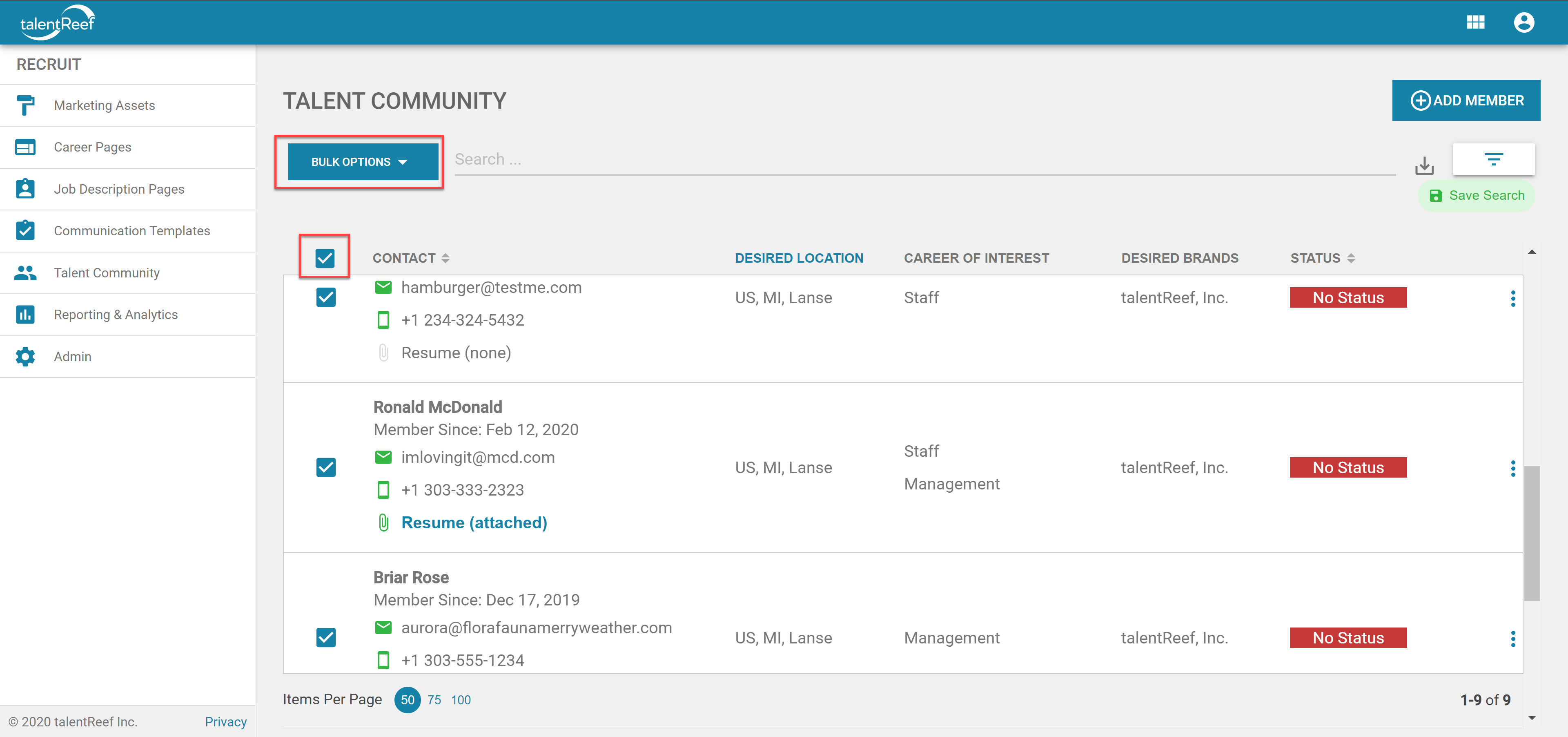
Task: Click the Career Pages icon
Action: click(x=25, y=147)
